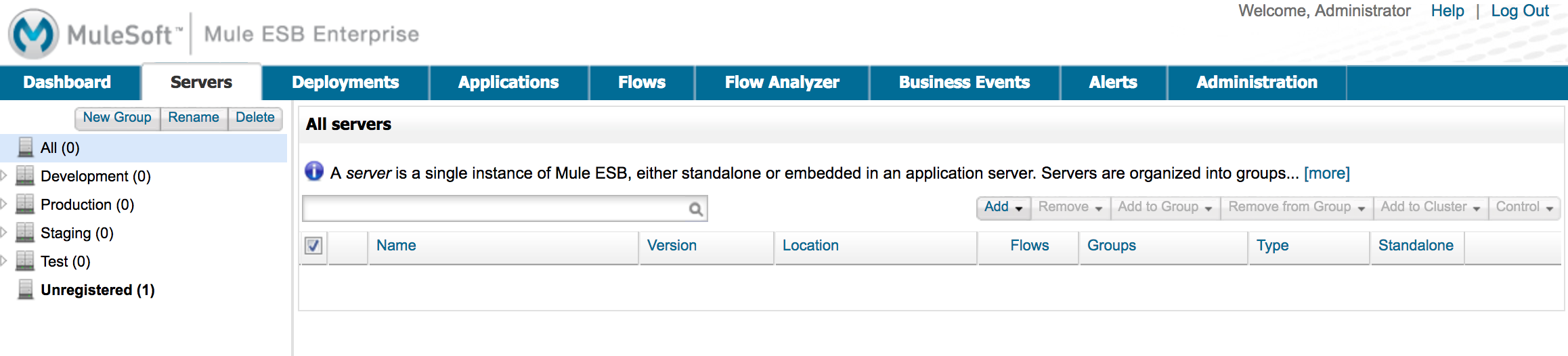Select the All servers group icon
The width and height of the screenshot is (1568, 356).
coord(26,148)
